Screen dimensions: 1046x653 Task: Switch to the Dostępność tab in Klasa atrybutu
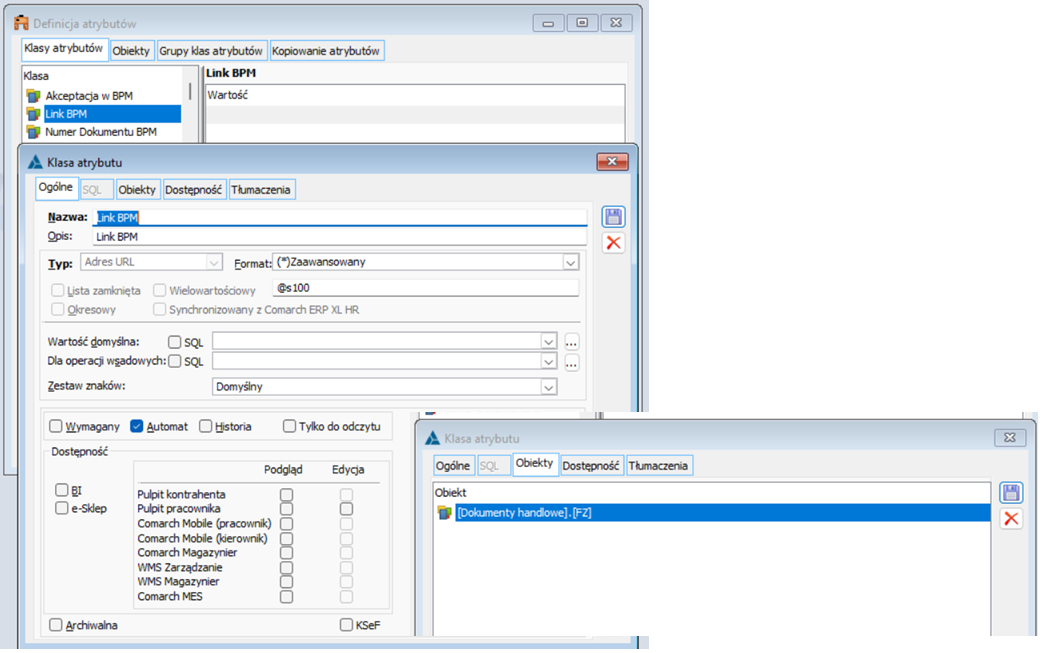[195, 189]
